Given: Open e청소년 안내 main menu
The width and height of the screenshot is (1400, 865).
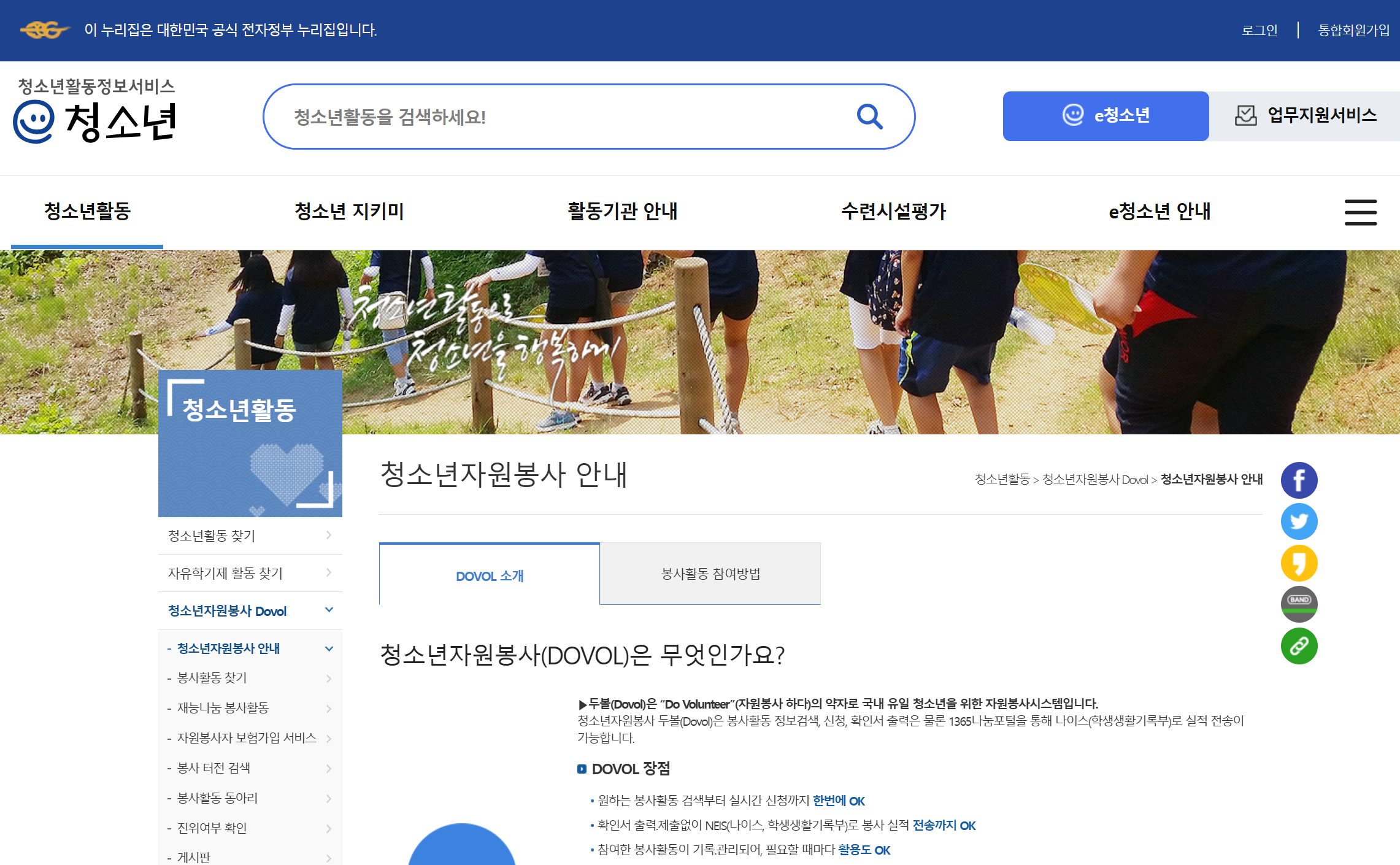Looking at the screenshot, I should click(x=1160, y=212).
